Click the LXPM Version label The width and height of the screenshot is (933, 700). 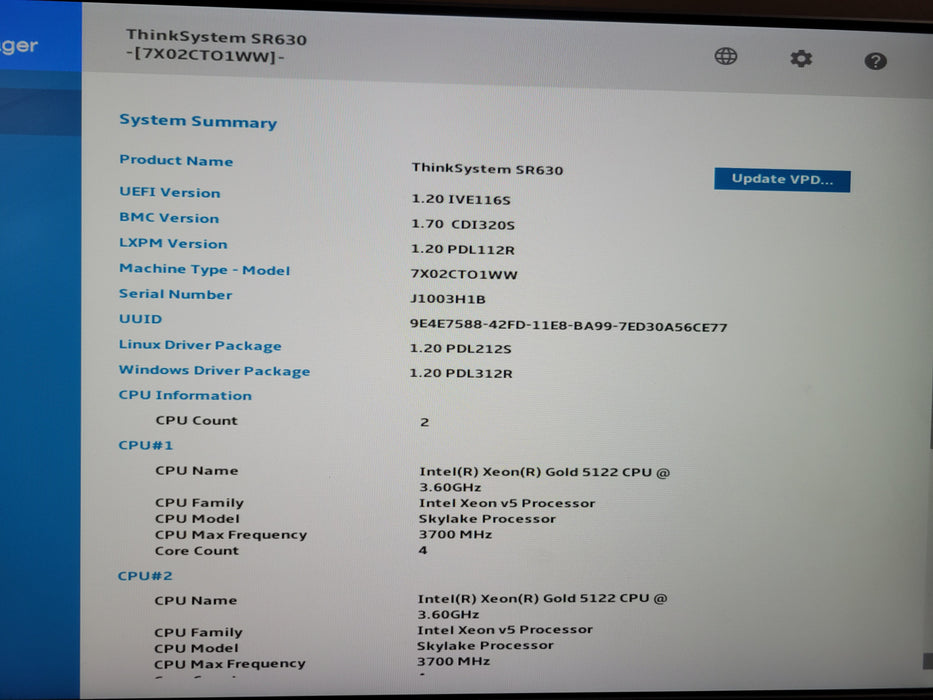[x=173, y=243]
